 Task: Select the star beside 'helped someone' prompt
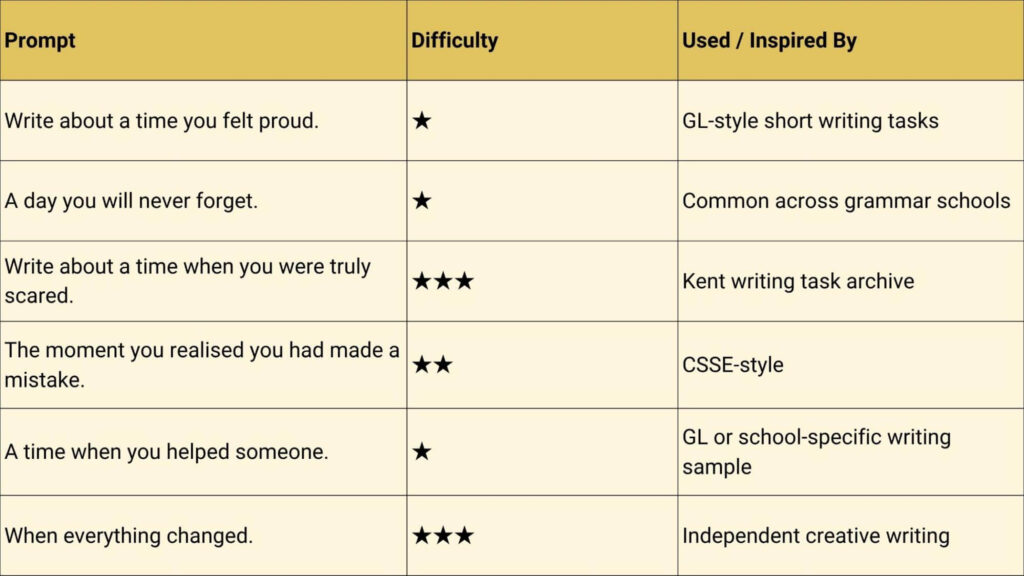pos(422,452)
